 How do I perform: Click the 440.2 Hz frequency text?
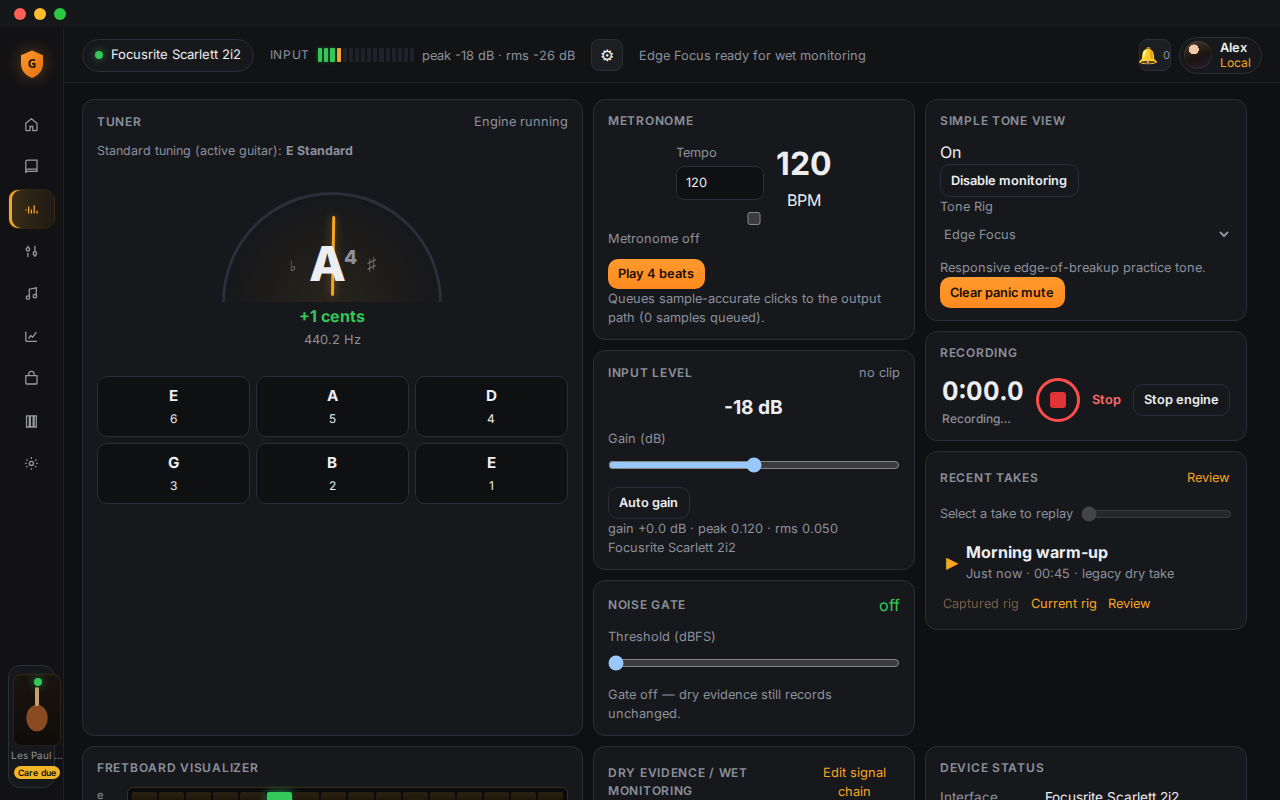[x=332, y=340]
